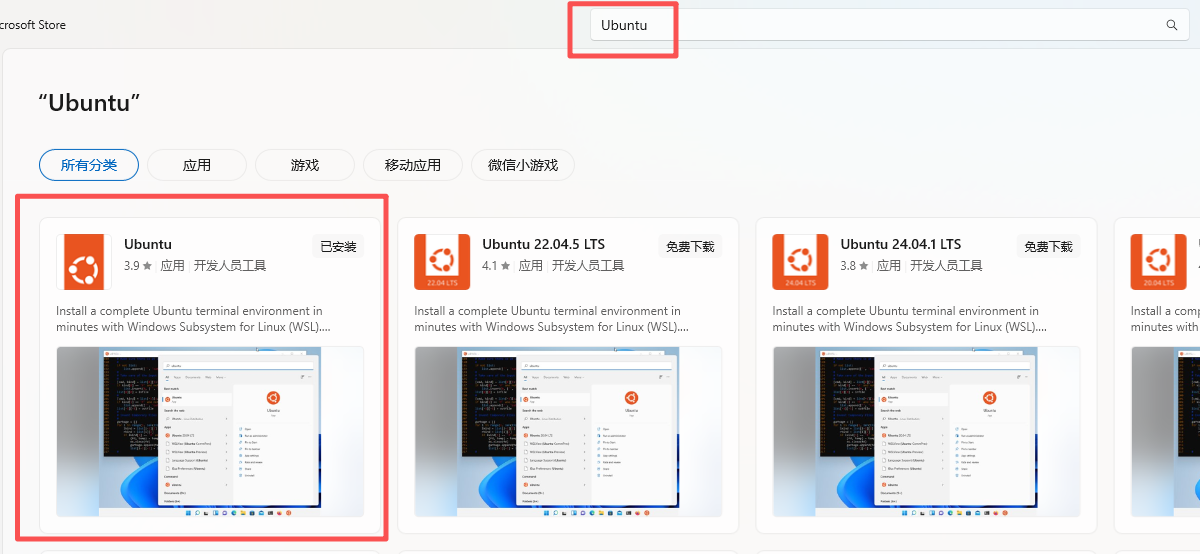Click 免费下载 for Ubuntu 22.04.5 LTS
The width and height of the screenshot is (1200, 554).
coord(690,246)
